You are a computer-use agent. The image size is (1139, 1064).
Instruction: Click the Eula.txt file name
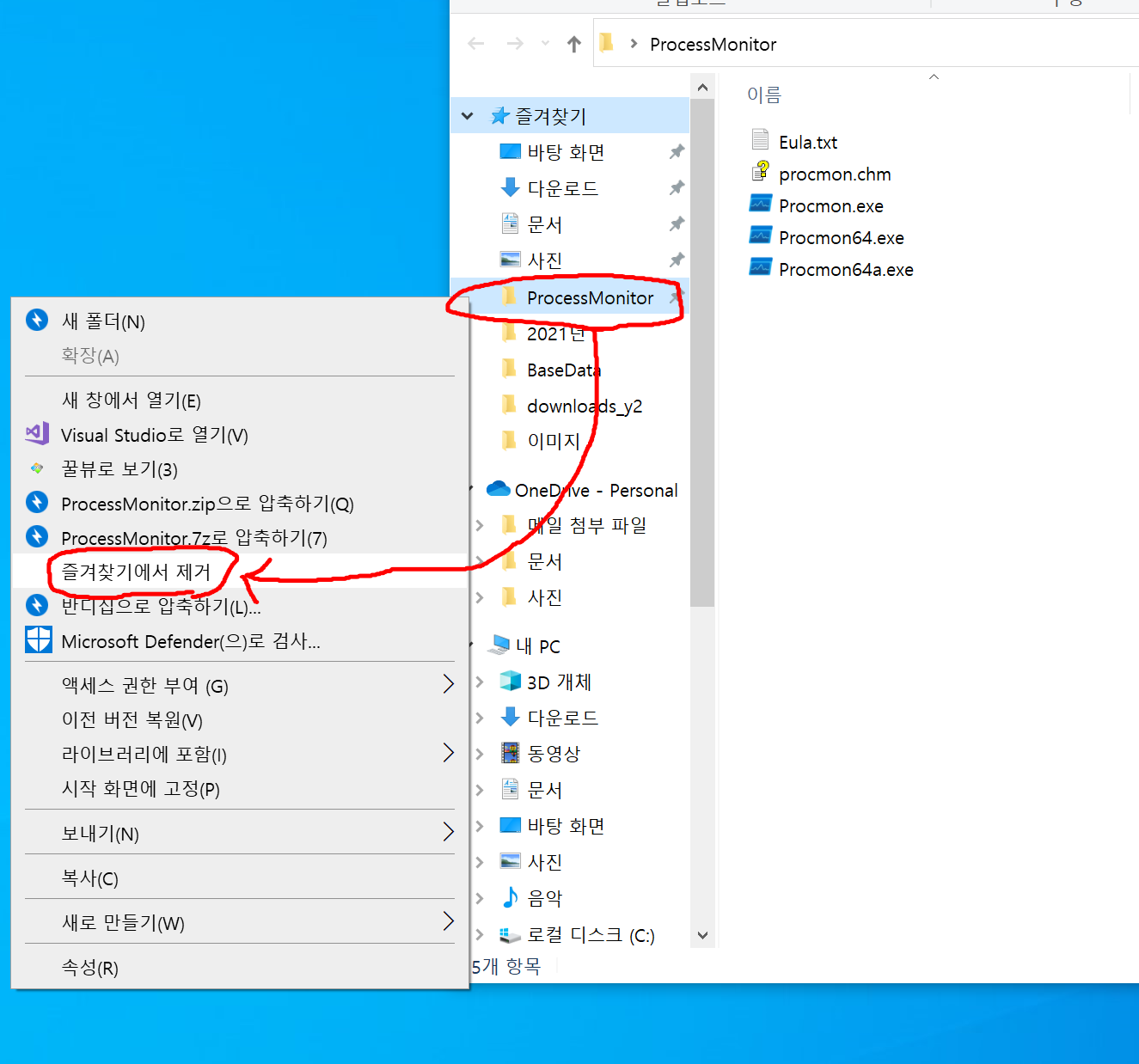(x=808, y=142)
